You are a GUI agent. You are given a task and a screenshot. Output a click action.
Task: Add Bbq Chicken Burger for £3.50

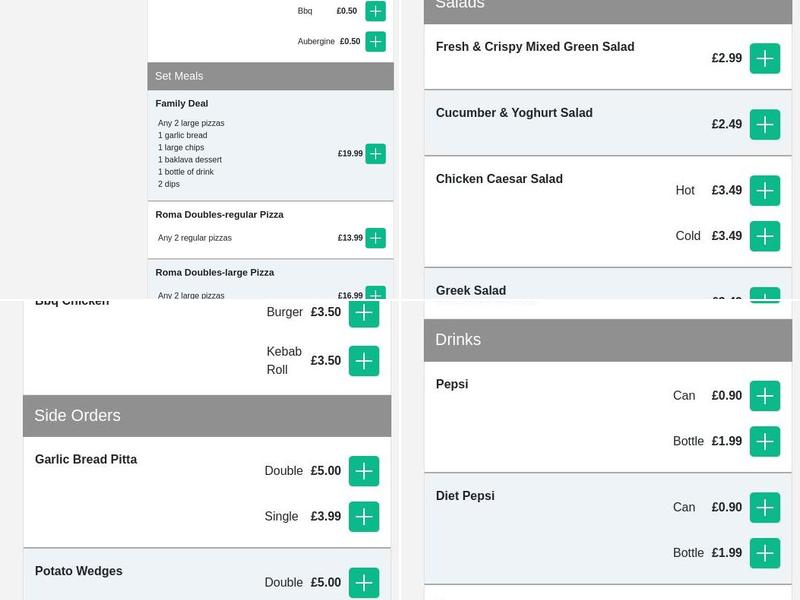click(x=364, y=313)
